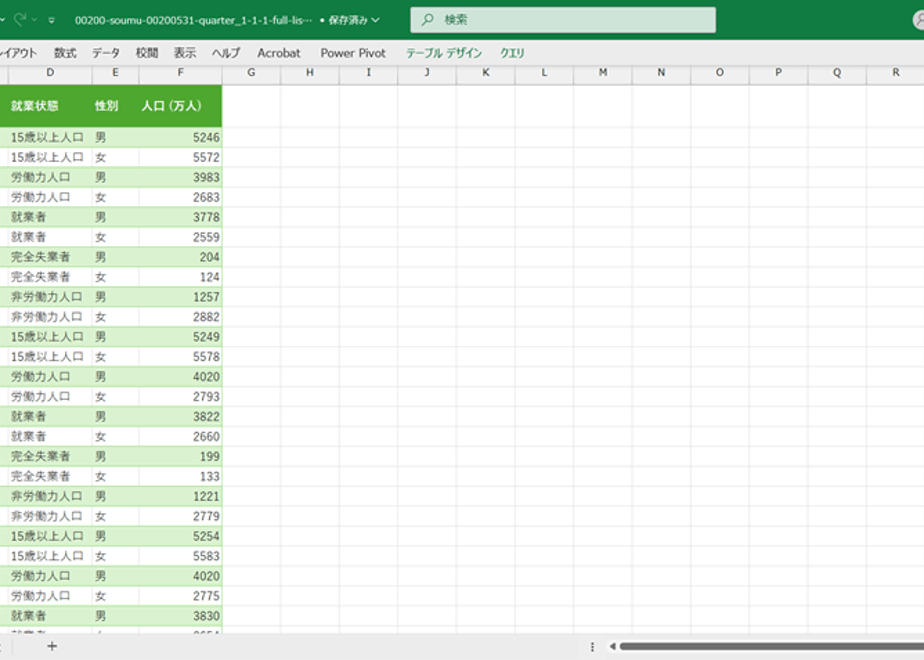The width and height of the screenshot is (924, 660).
Task: Select the cell with value 2660
Action: 180,437
